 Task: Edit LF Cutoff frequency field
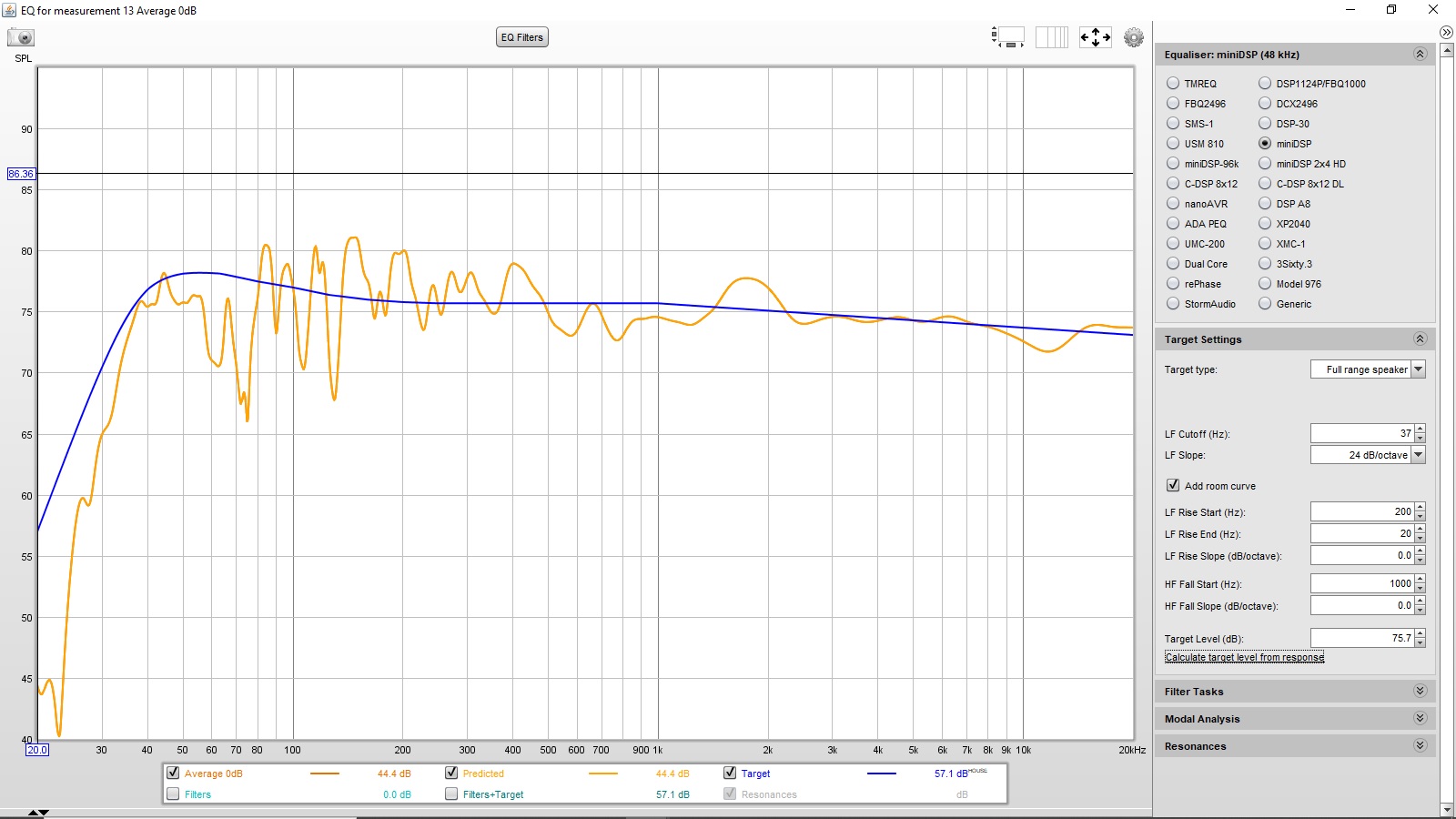(1362, 433)
